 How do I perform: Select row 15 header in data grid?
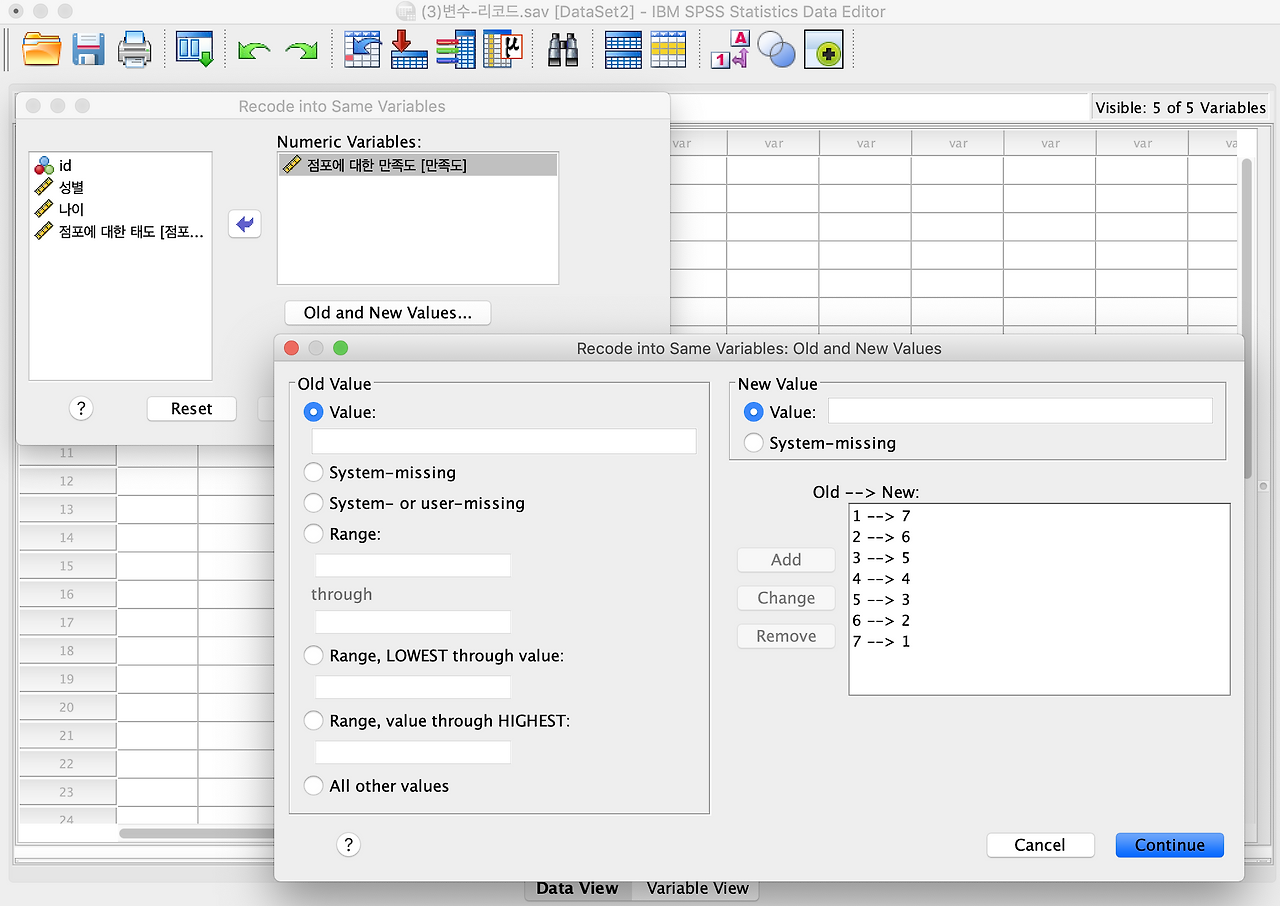[x=67, y=566]
